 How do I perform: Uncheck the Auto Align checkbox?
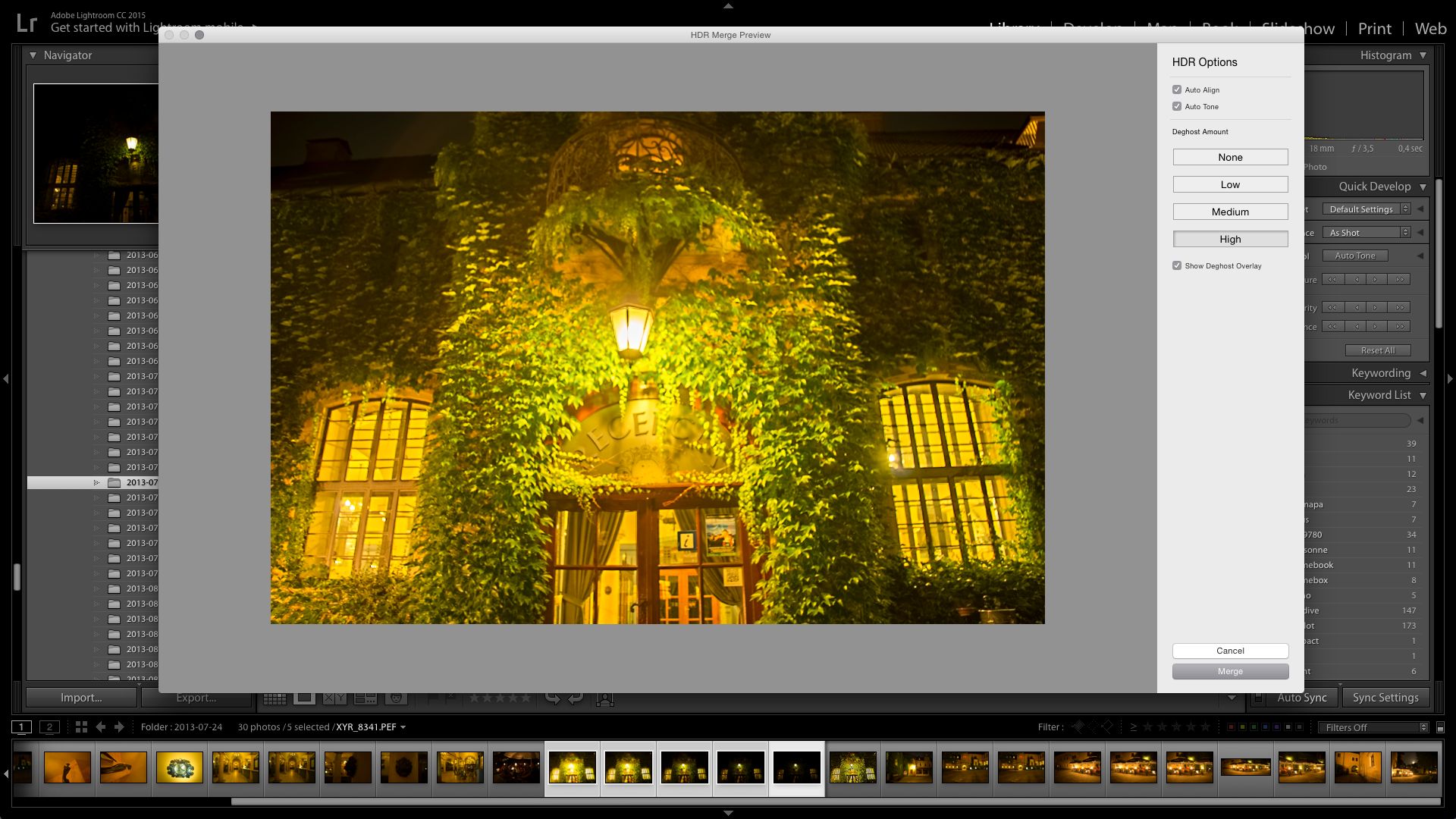1177,89
